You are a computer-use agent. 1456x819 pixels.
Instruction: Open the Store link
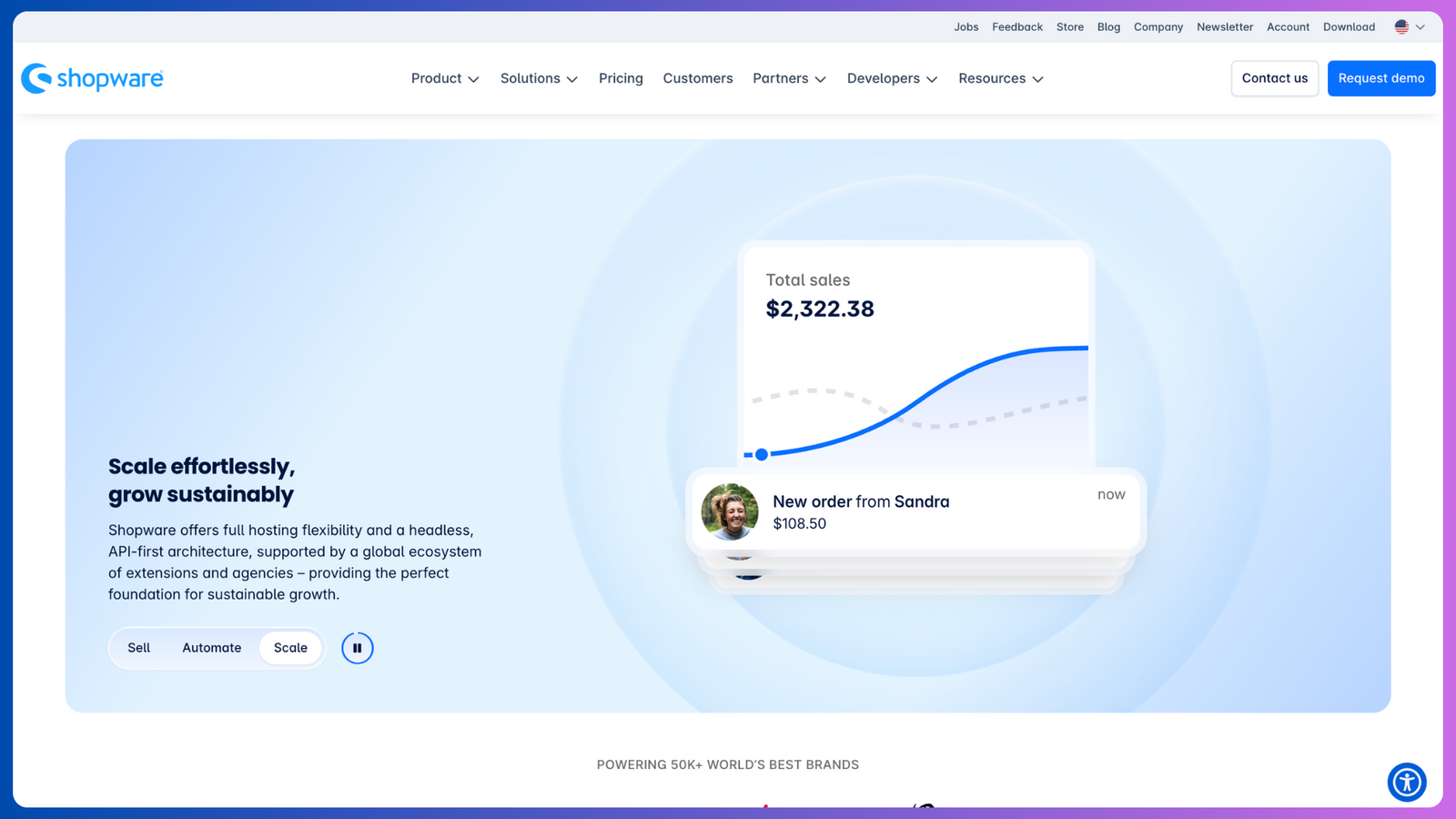click(x=1070, y=27)
